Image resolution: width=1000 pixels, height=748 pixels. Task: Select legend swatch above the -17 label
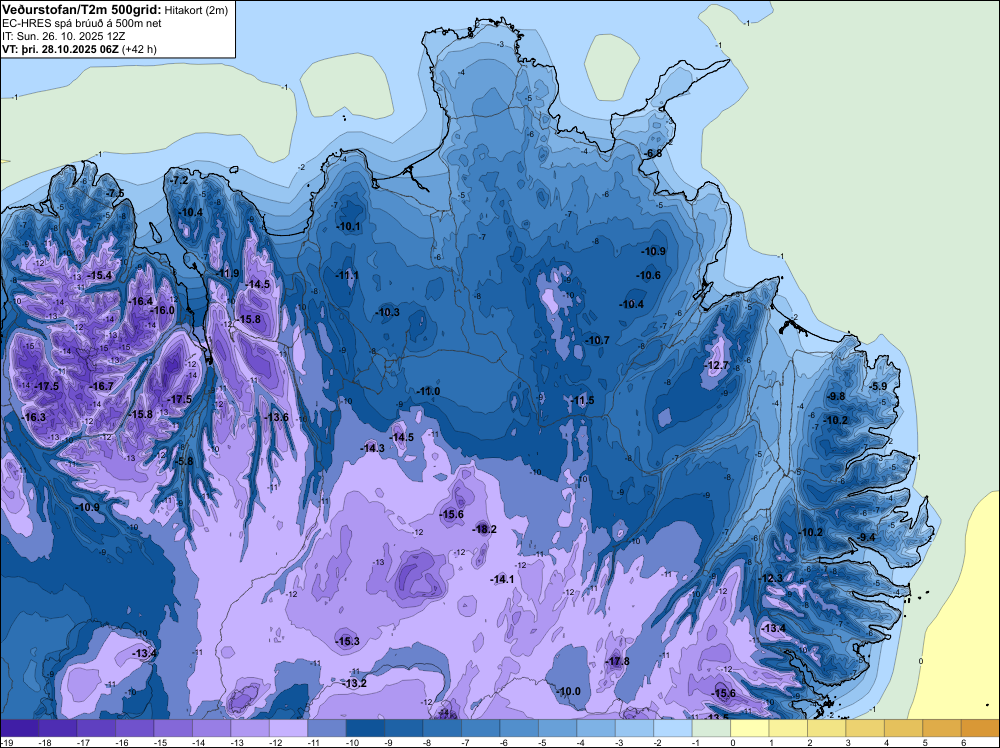(96, 728)
